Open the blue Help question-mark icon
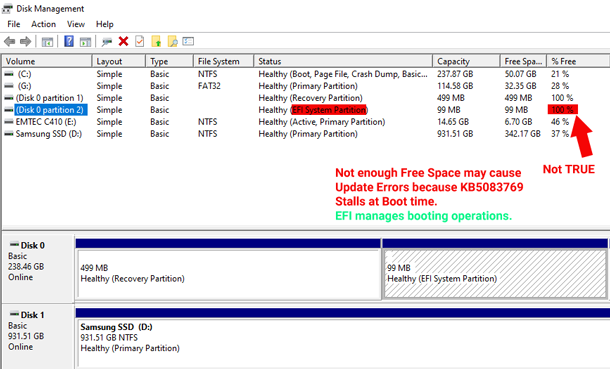The width and height of the screenshot is (610, 369). (x=69, y=41)
